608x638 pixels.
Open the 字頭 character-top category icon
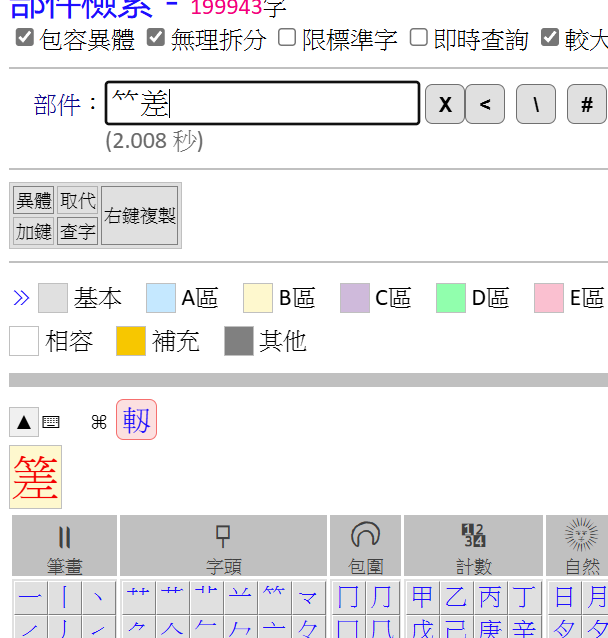[223, 536]
